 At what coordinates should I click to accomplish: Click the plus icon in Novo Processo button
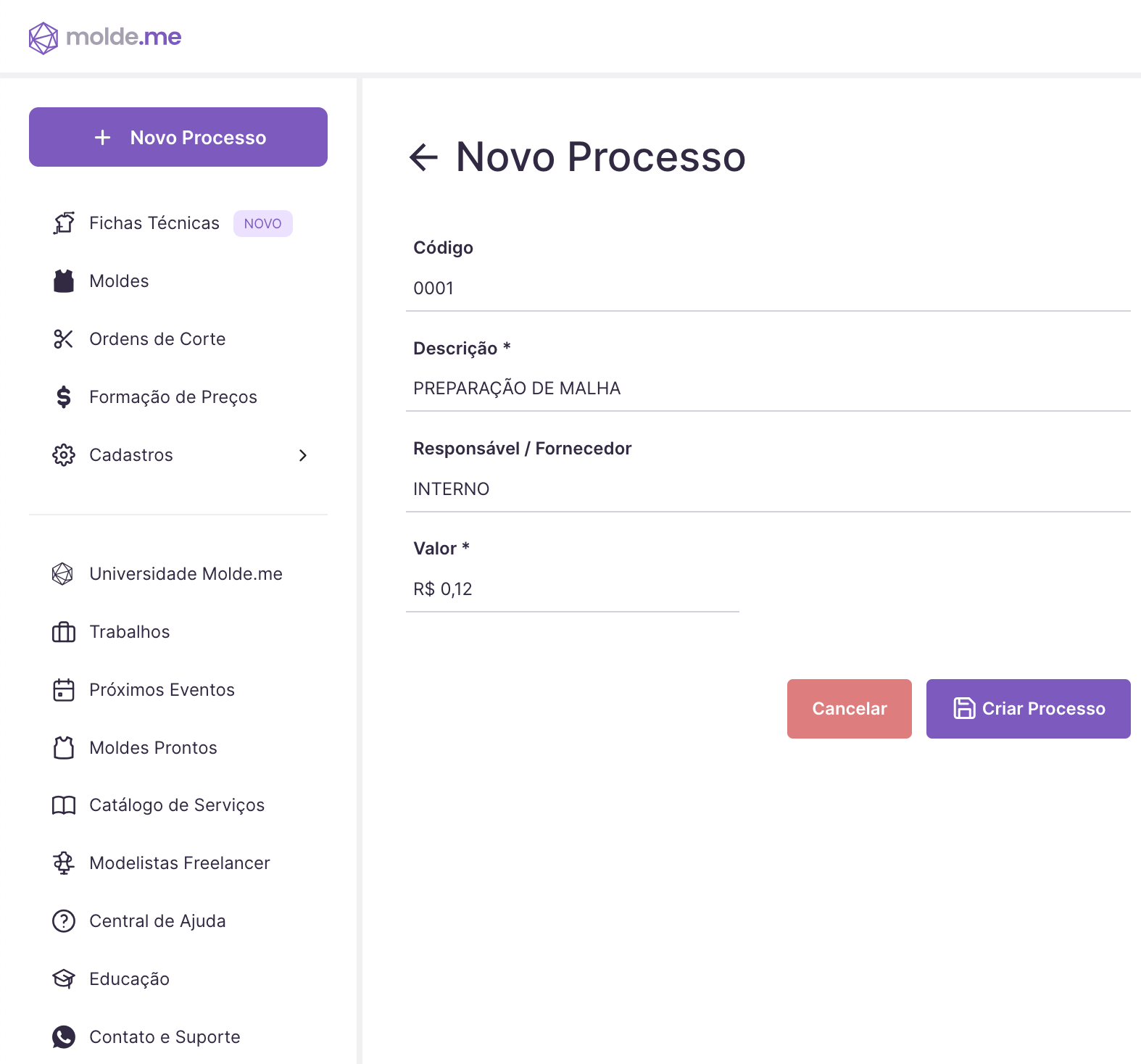[x=103, y=138]
